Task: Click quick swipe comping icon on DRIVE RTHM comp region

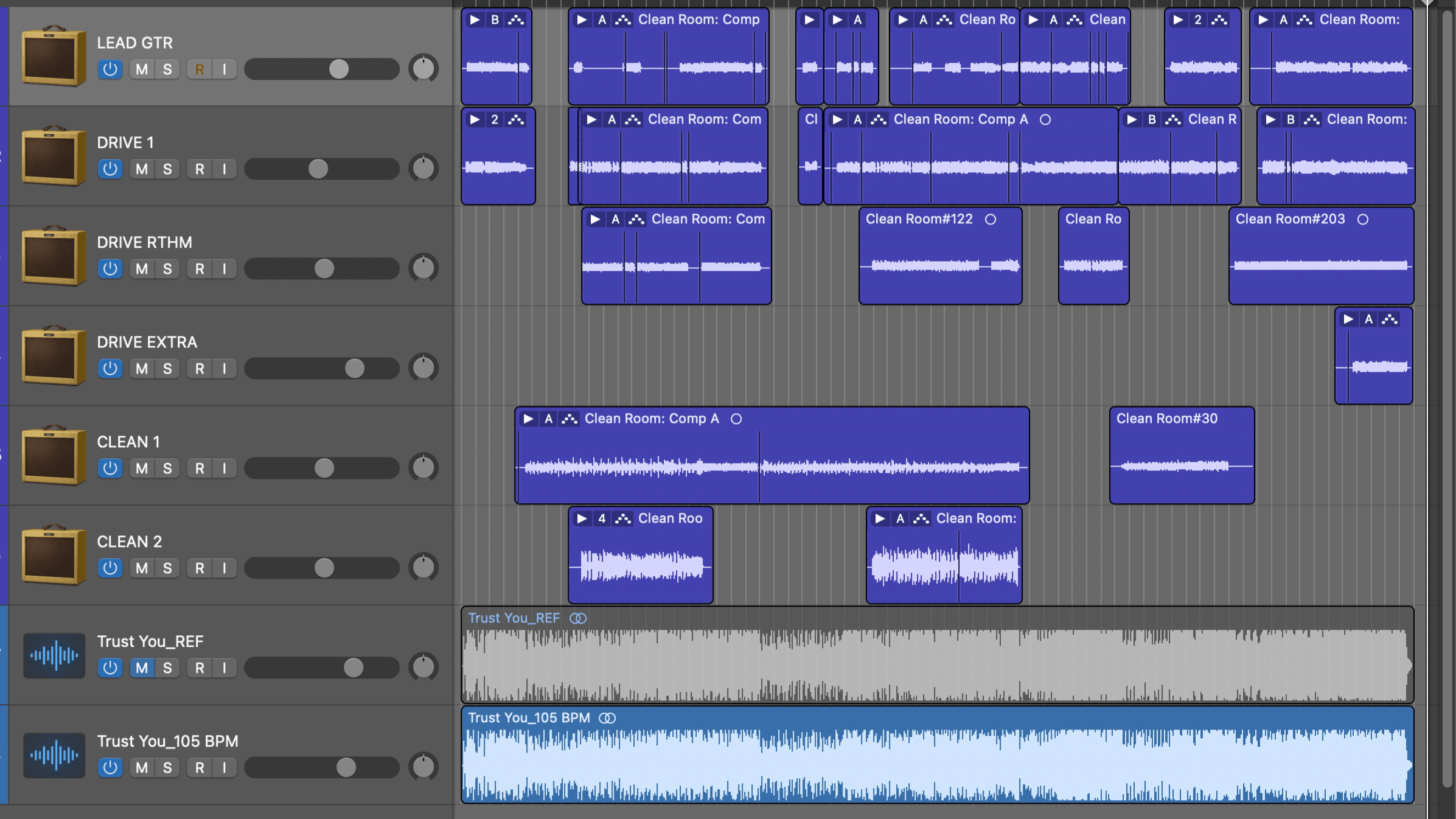Action: [x=636, y=219]
